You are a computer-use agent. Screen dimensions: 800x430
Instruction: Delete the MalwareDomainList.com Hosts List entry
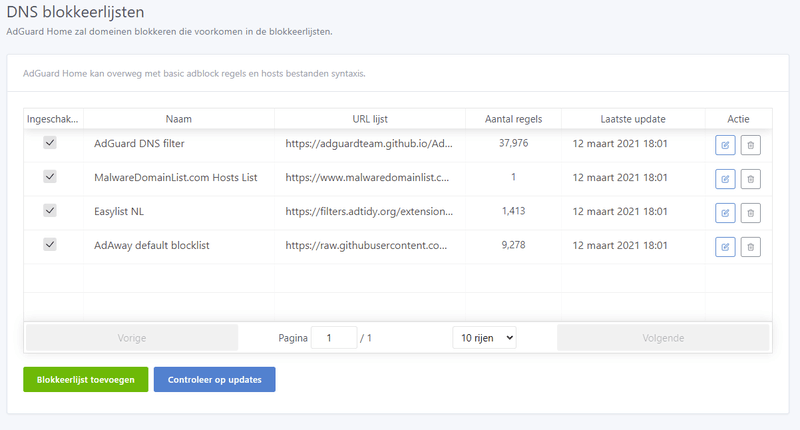[751, 179]
